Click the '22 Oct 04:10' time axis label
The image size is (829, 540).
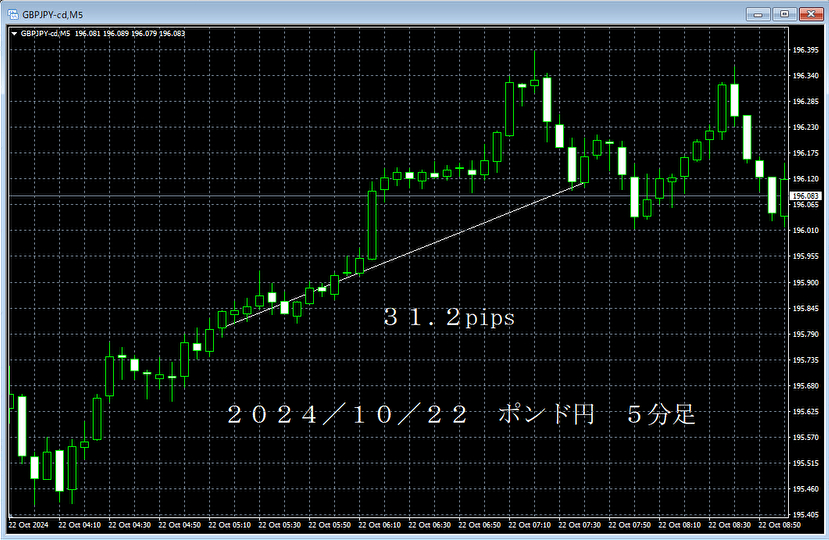click(x=79, y=525)
